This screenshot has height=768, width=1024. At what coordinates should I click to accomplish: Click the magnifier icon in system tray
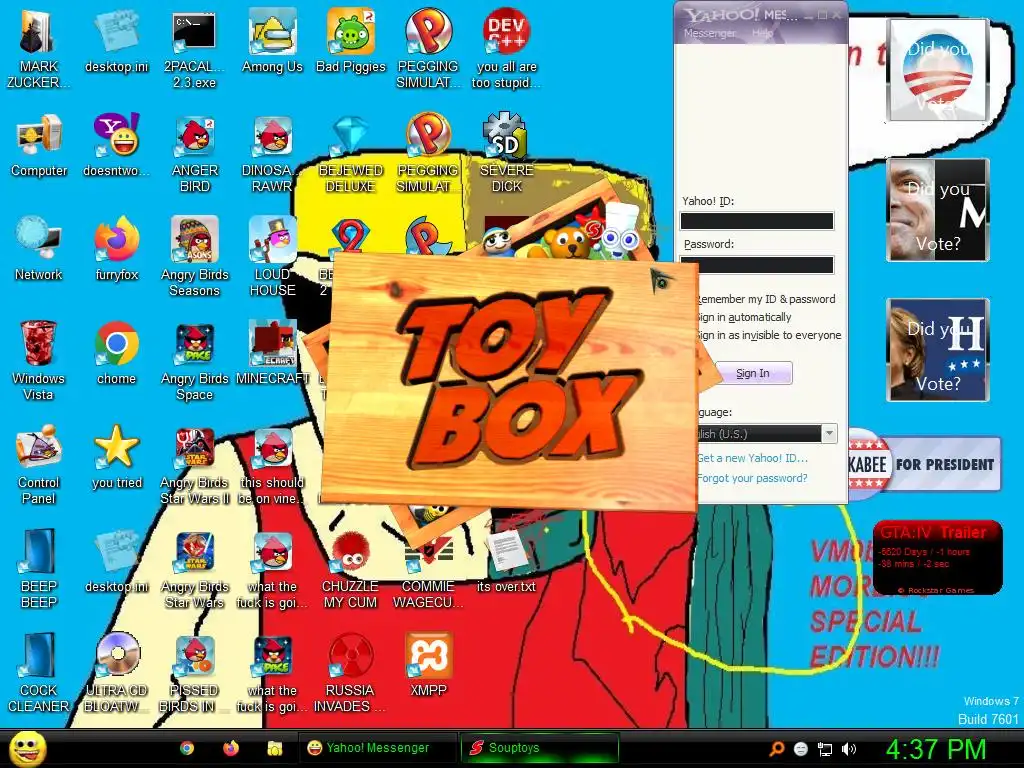coord(776,749)
